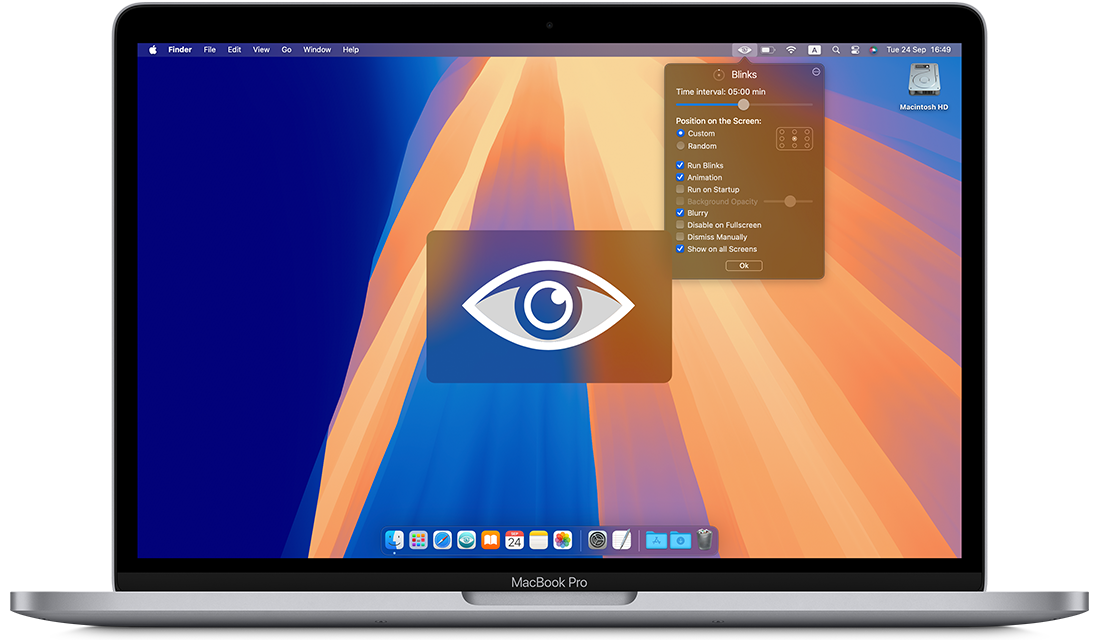The height and width of the screenshot is (640, 1100).
Task: Open Blinks app from the Dock
Action: coord(466,540)
